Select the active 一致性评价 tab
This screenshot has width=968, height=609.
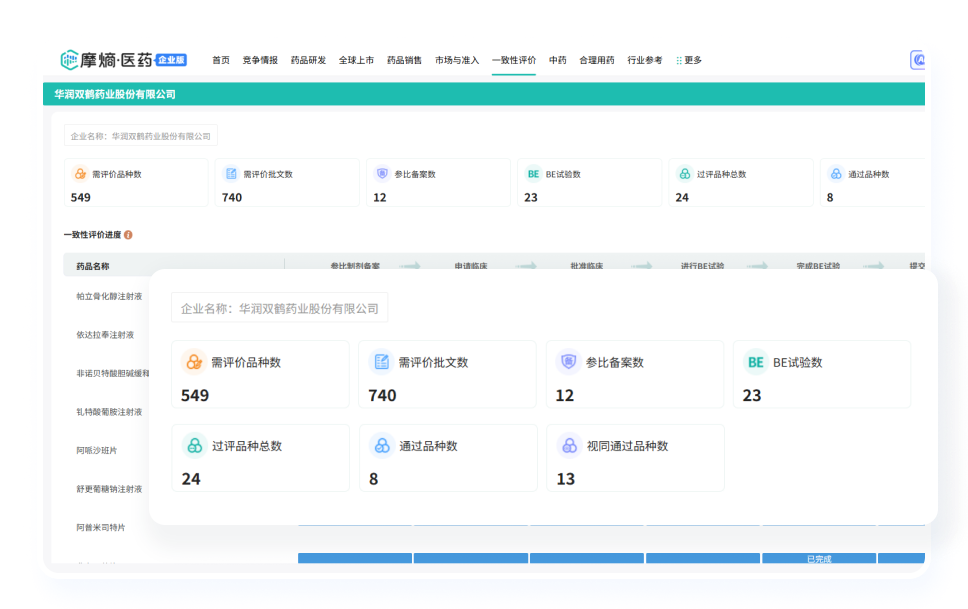coord(514,60)
